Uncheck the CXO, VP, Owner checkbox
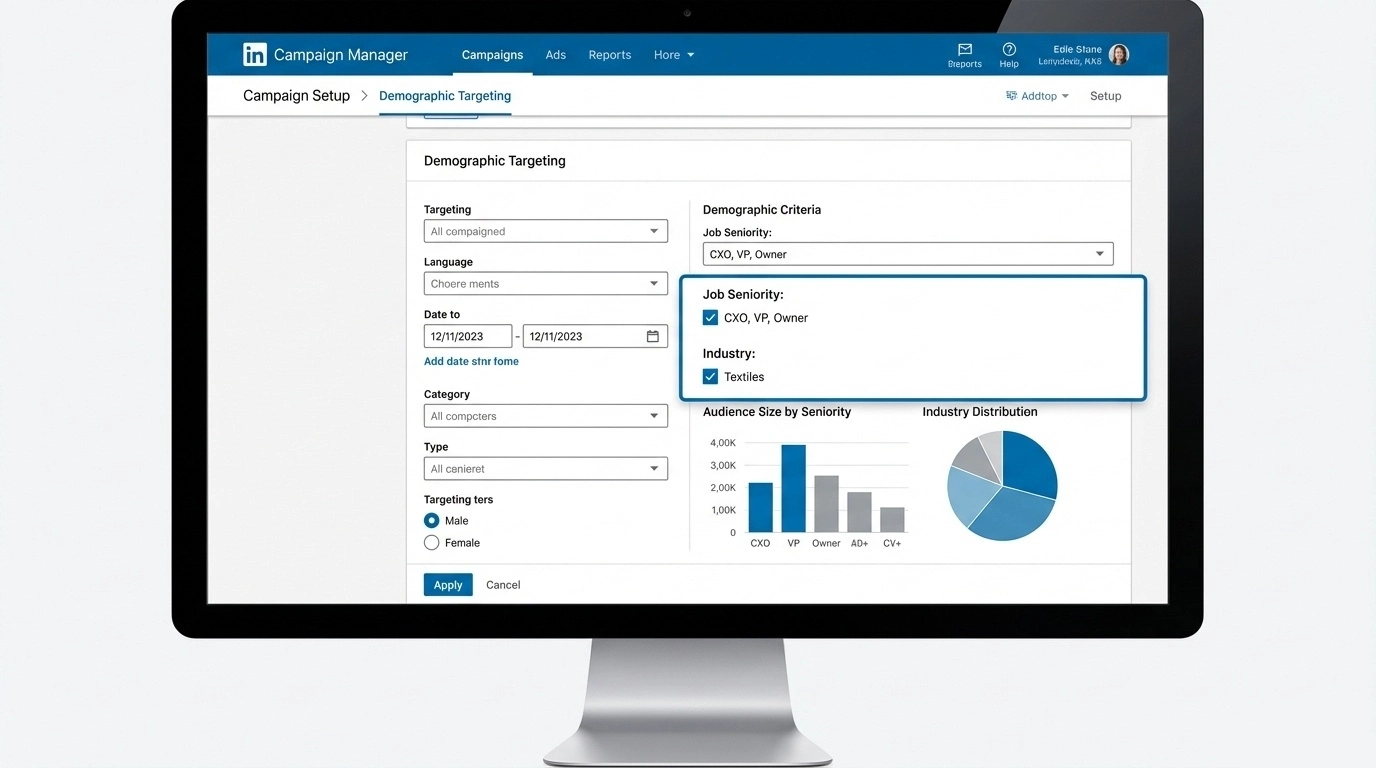 710,317
